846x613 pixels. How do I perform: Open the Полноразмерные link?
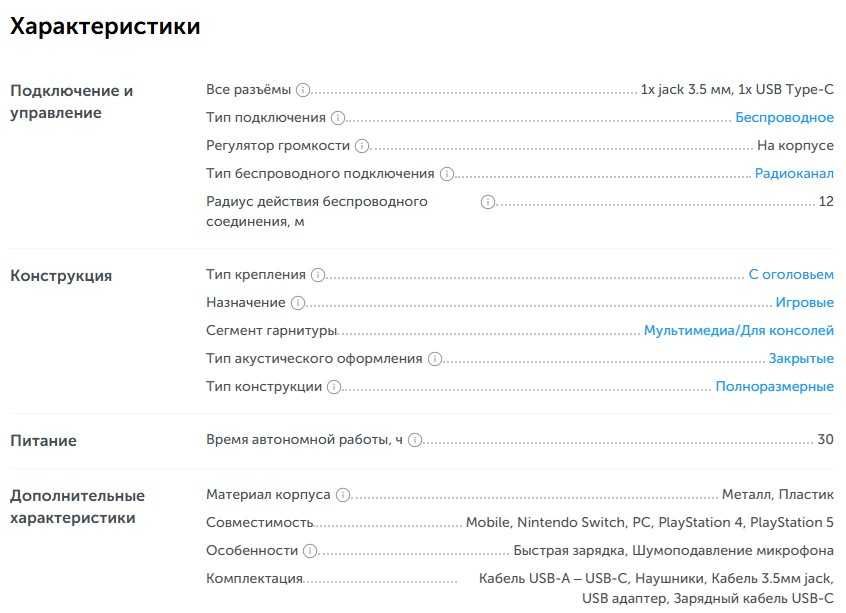point(774,387)
